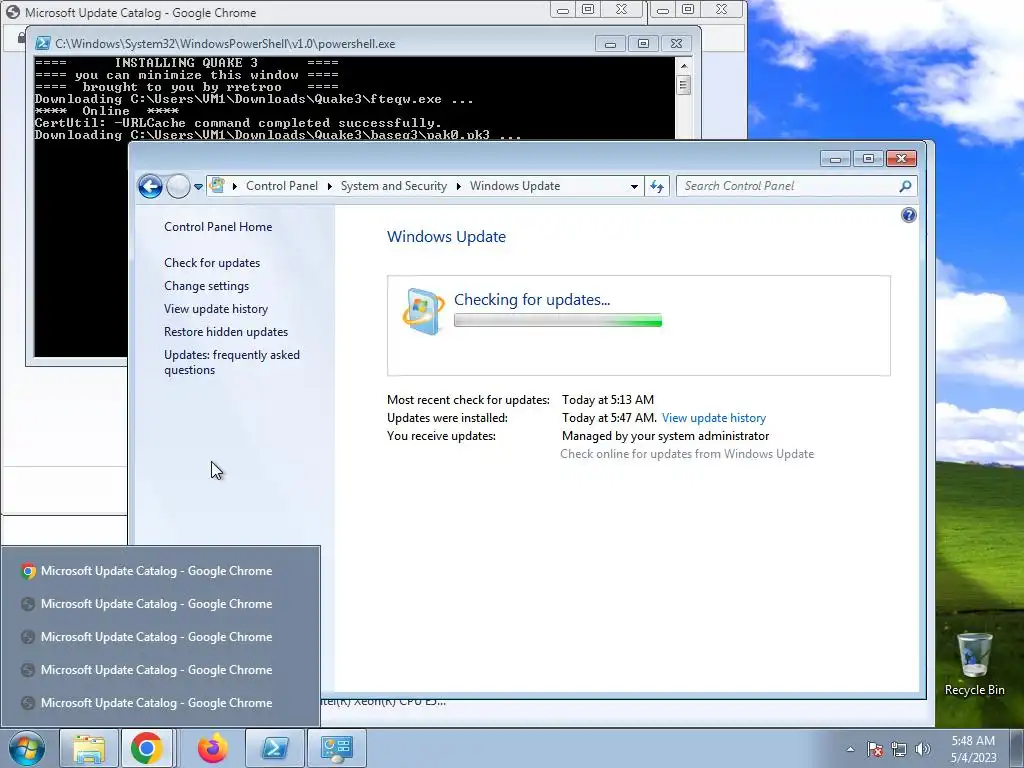Switch to PowerShell taskbar button
Screen dimensions: 1024x768
pyautogui.click(x=274, y=748)
